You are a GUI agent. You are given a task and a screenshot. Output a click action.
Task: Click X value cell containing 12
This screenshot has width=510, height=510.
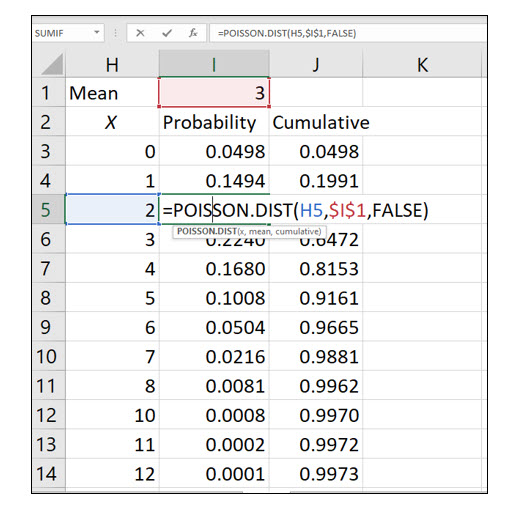(x=112, y=473)
